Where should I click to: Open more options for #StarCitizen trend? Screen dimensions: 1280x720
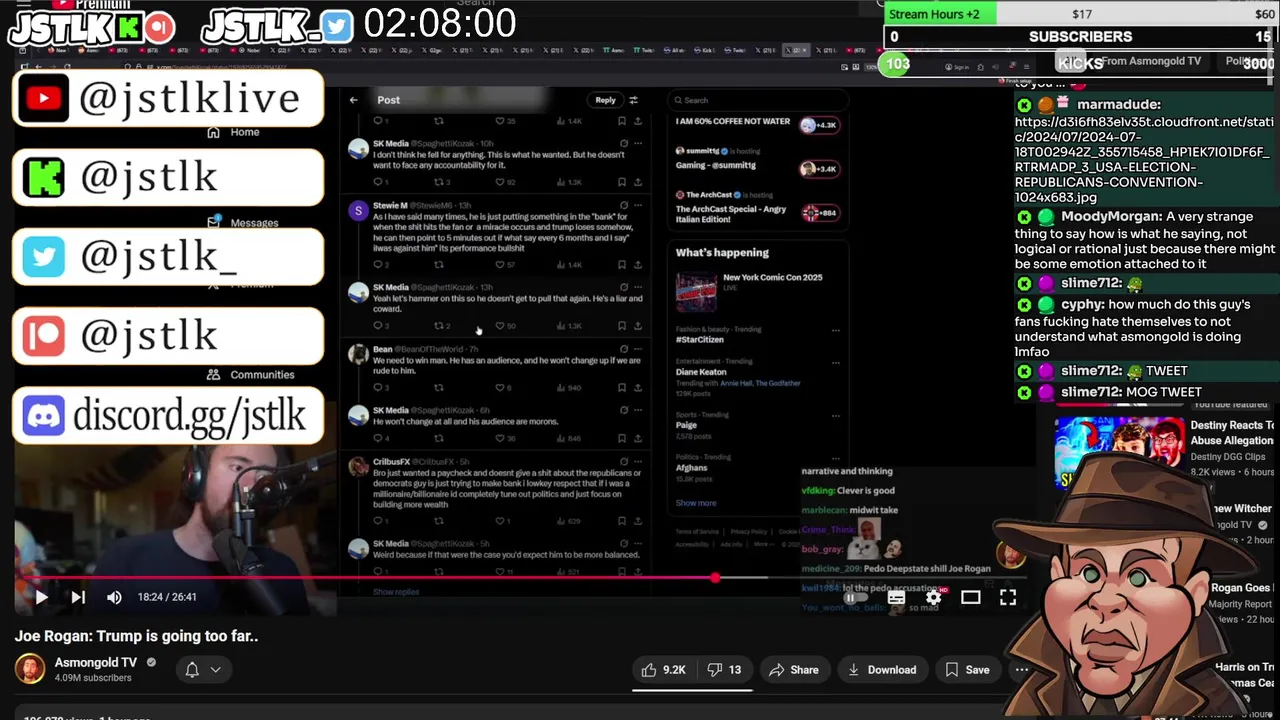coord(835,330)
